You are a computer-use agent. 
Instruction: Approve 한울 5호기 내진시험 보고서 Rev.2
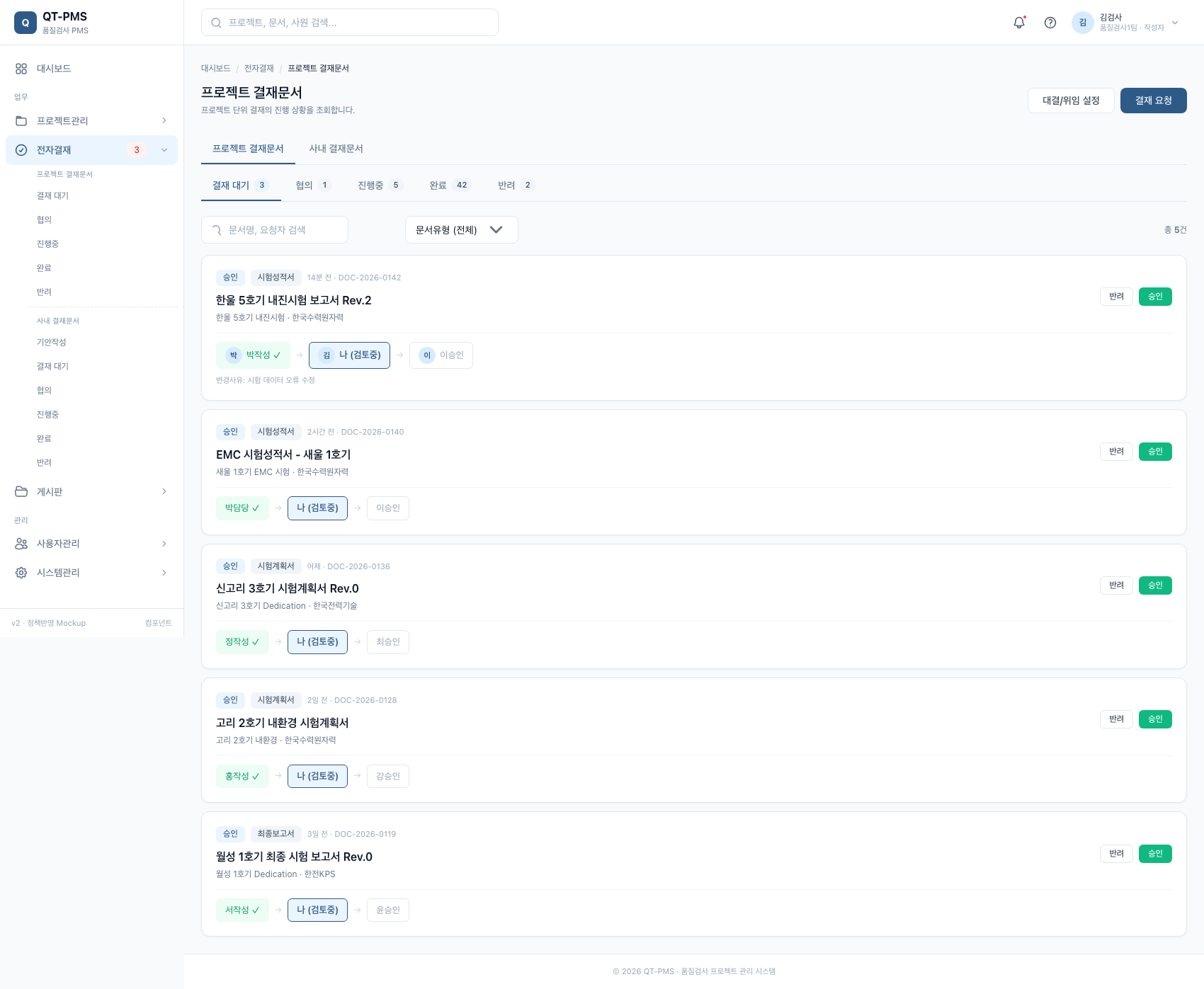1155,297
